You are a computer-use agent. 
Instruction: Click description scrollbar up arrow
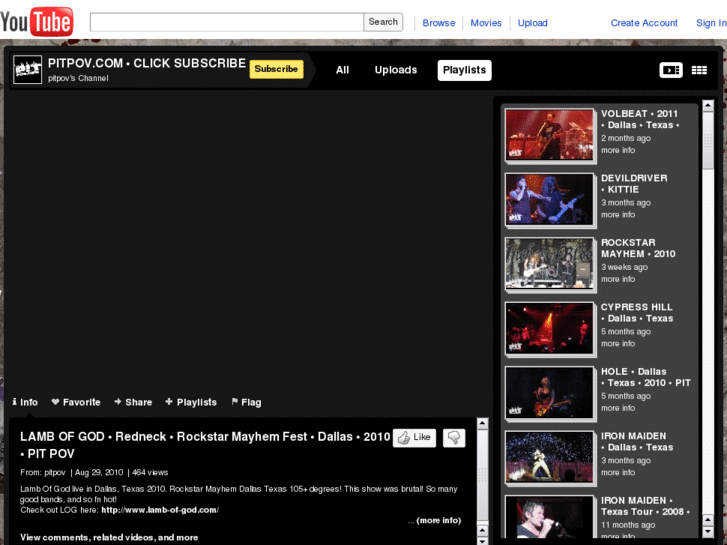pos(483,423)
